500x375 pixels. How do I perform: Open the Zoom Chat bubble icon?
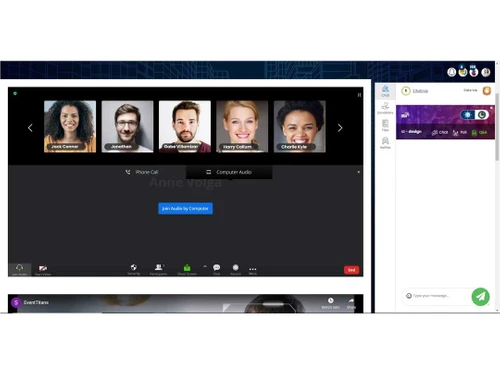217,267
